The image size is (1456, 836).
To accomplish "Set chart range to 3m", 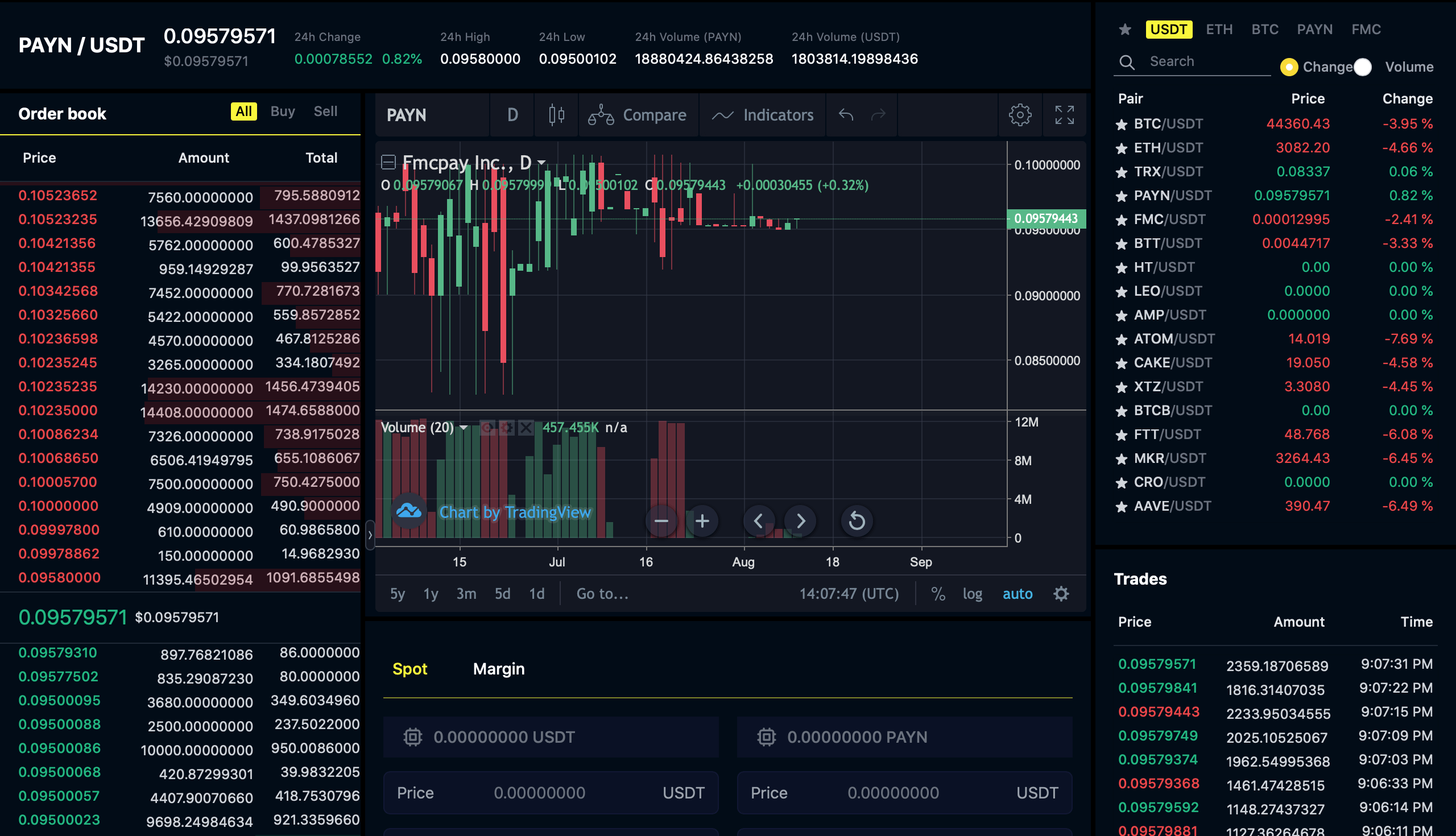I will 466,594.
